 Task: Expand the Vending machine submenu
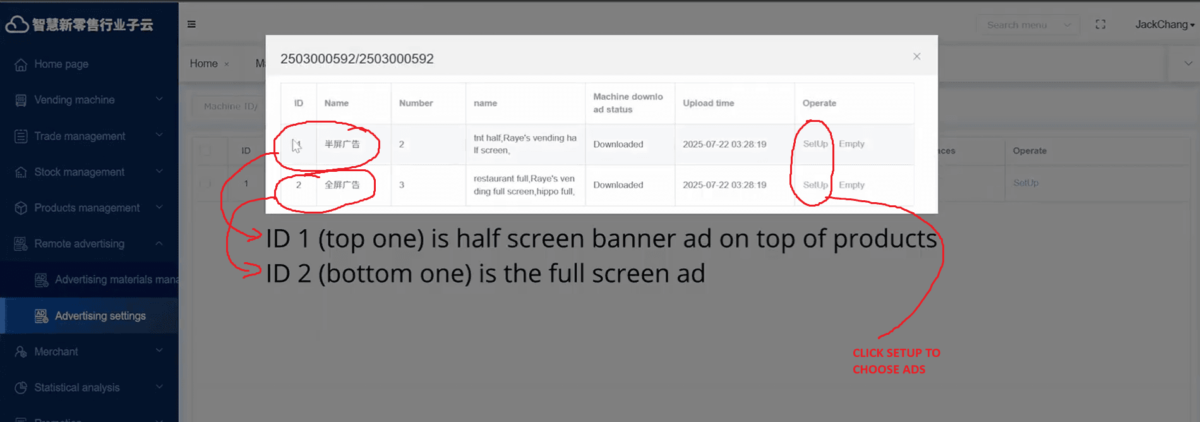159,100
